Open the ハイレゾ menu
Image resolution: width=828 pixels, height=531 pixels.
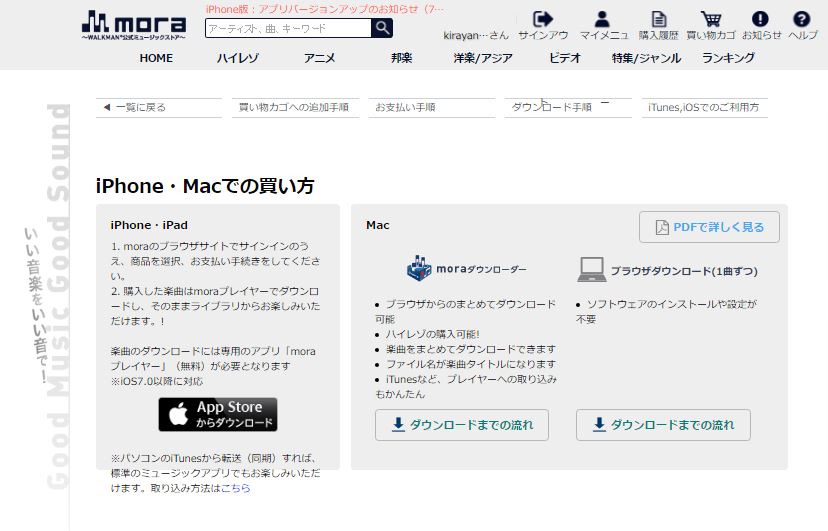238,58
